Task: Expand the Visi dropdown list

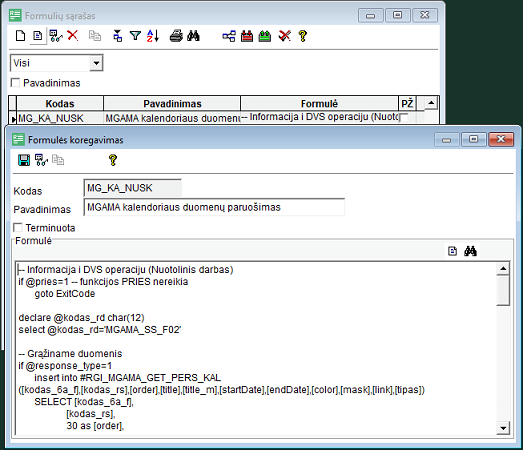Action: [x=96, y=63]
